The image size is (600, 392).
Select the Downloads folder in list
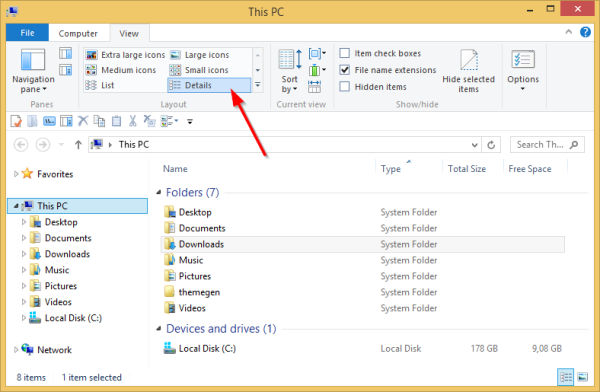pos(362,244)
